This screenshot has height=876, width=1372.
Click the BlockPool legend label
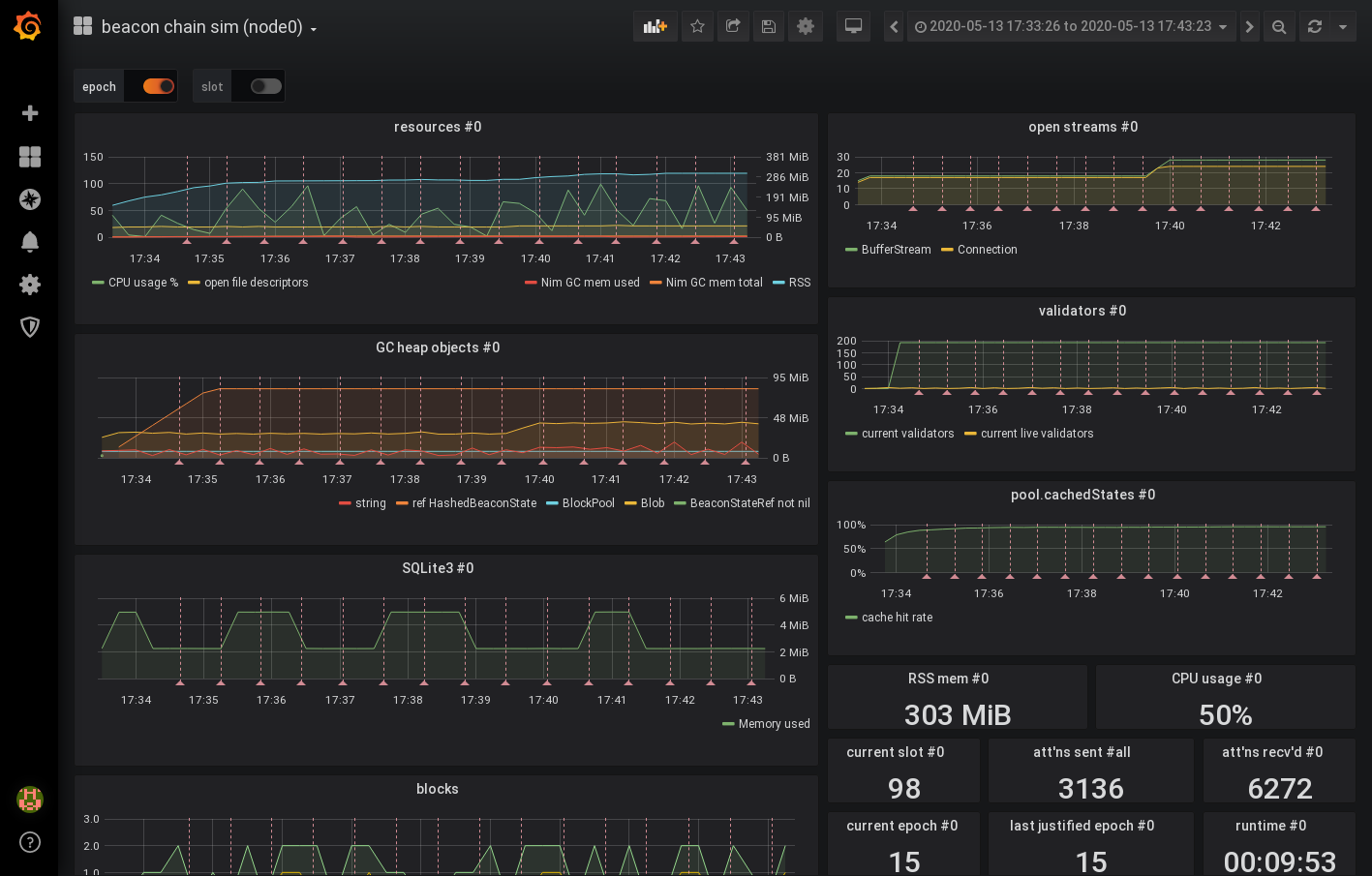589,503
